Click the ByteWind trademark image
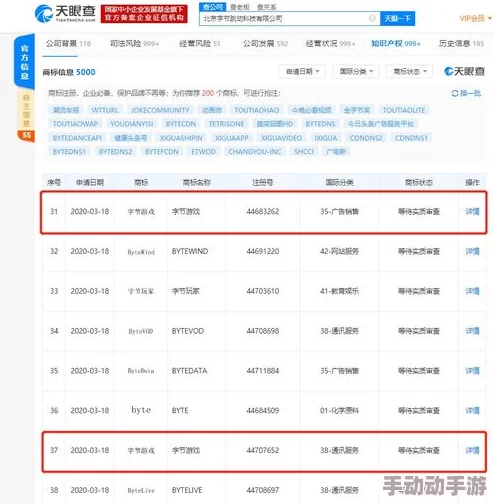The height and width of the screenshot is (504, 493). [141, 252]
